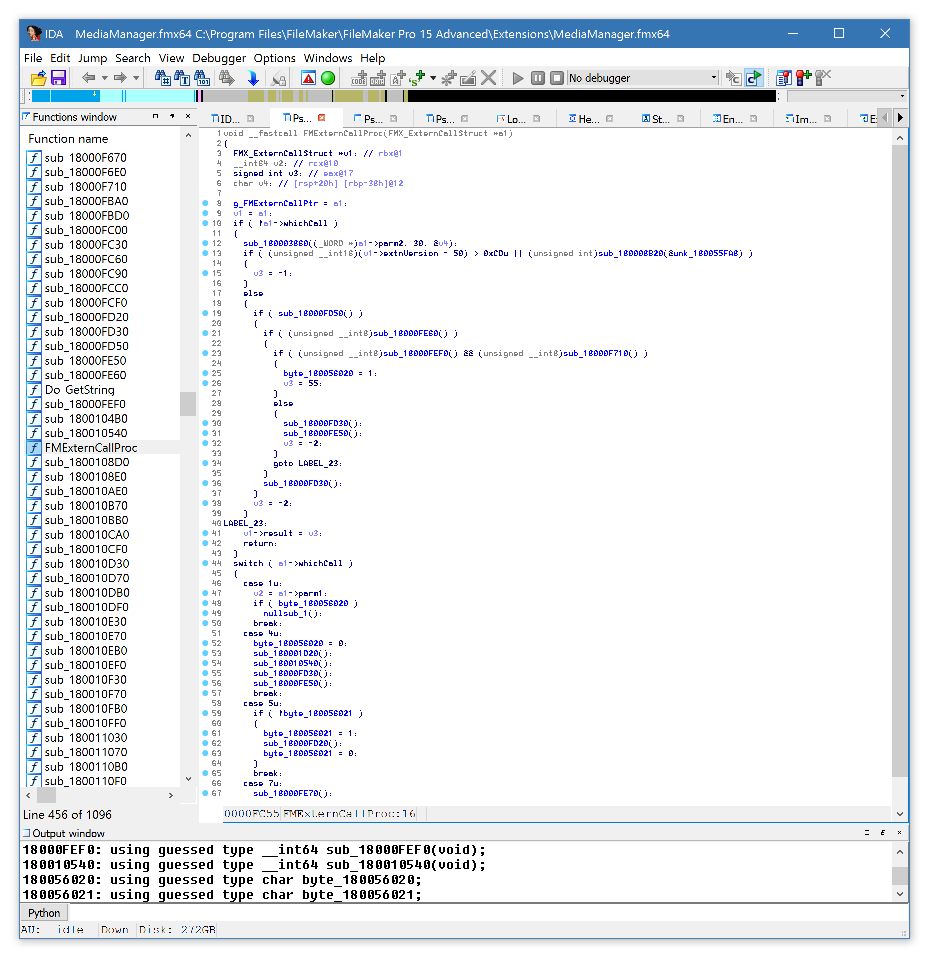Open the View menu

coord(171,58)
